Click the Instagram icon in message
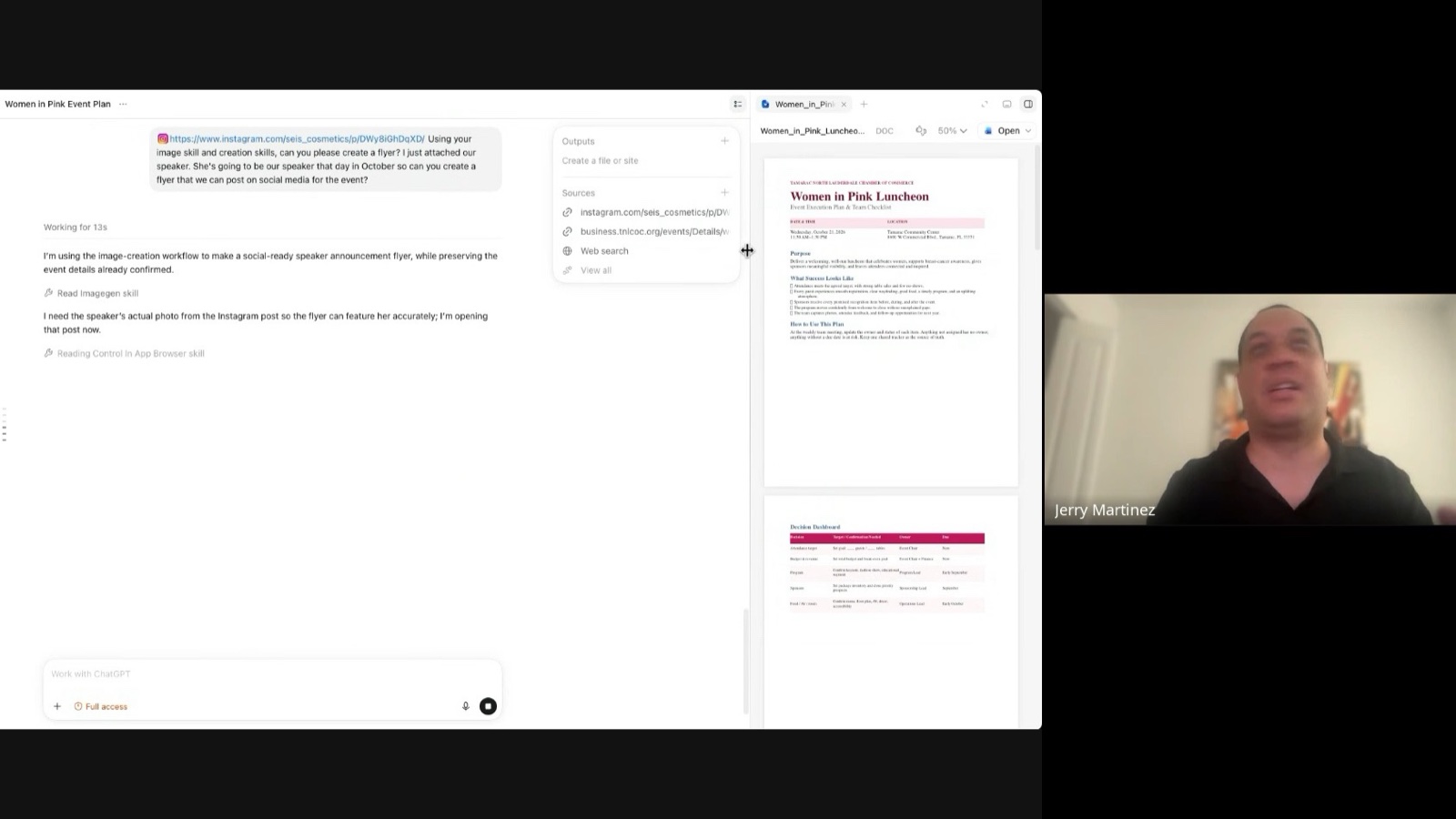1456x819 pixels. point(163,139)
